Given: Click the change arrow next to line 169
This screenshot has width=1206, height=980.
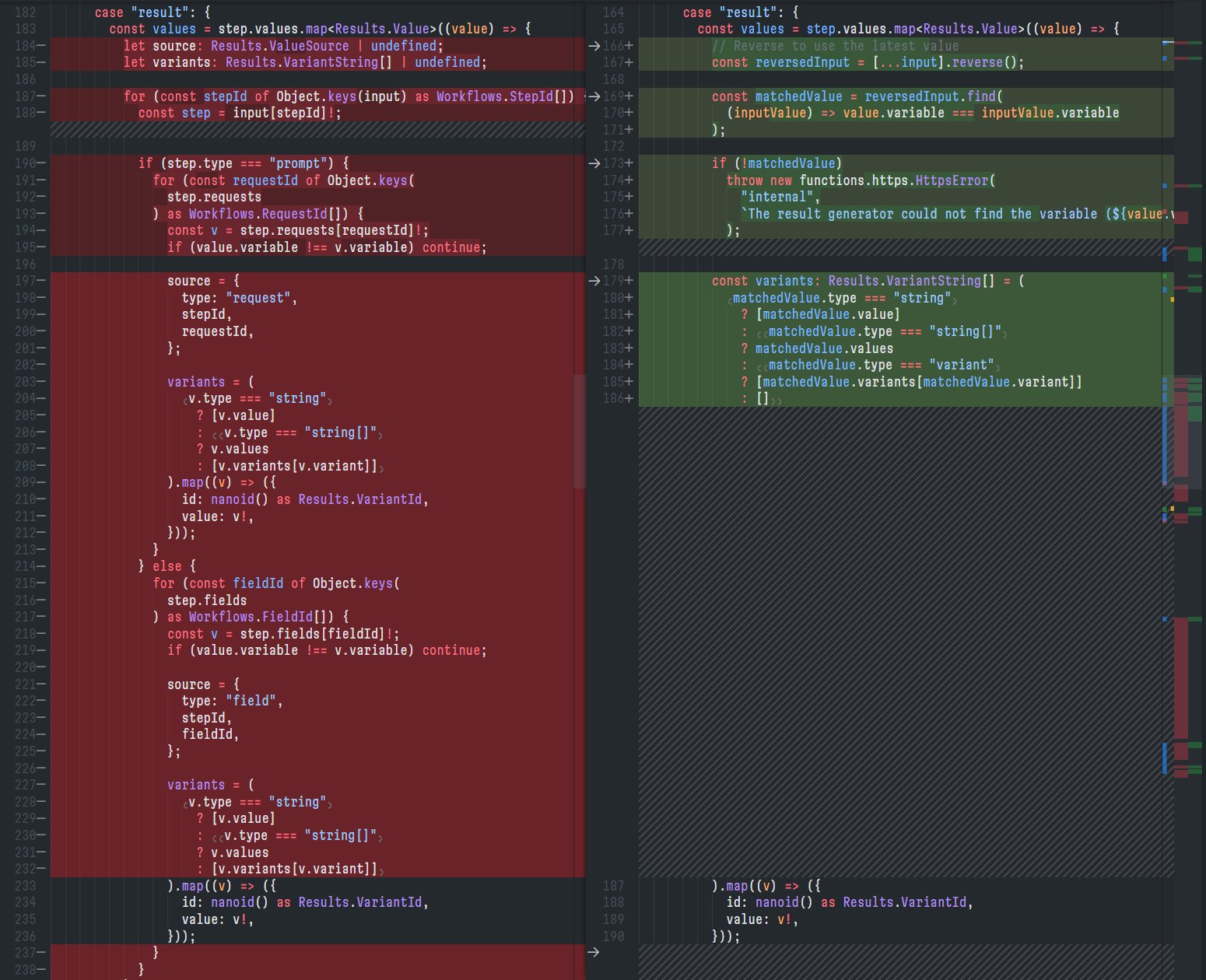Looking at the screenshot, I should (594, 96).
